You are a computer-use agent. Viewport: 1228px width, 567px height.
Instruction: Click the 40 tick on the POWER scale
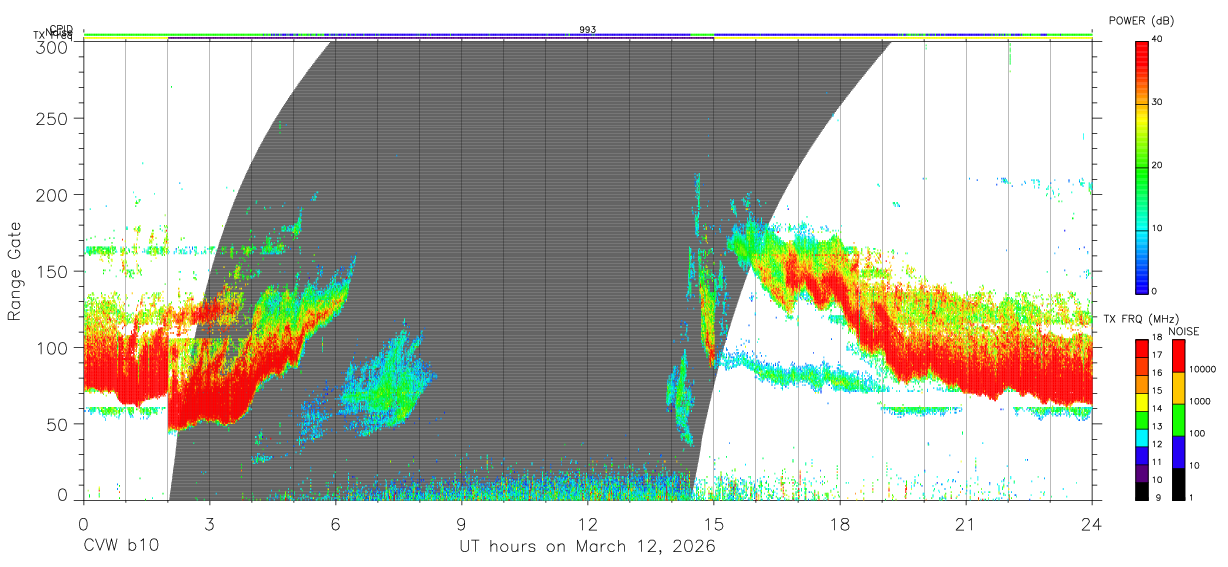(x=1158, y=39)
